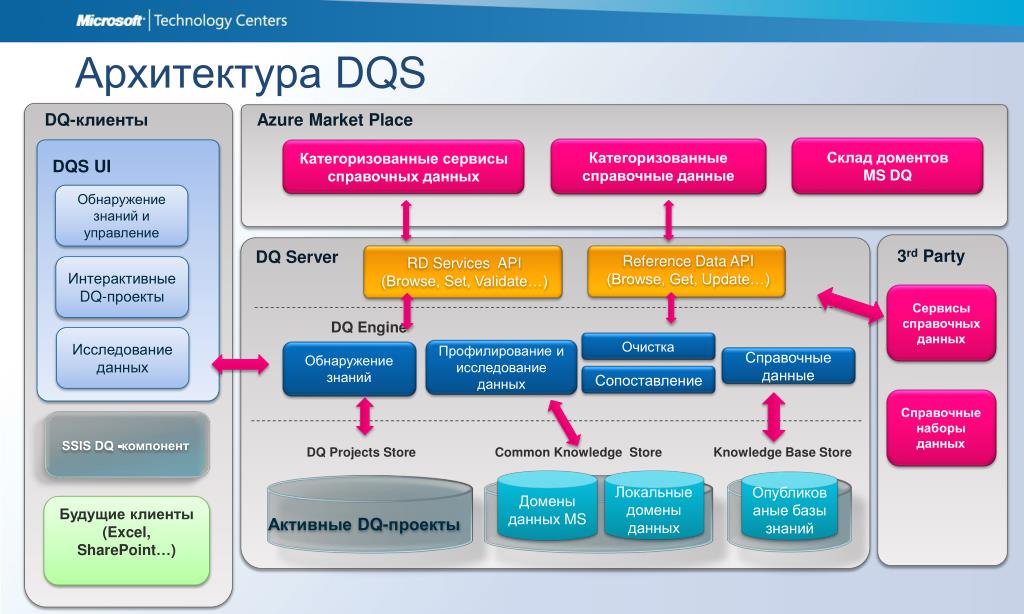1024x614 pixels.
Task: Select the 'Справочные наборы данных' 3rd Party box
Action: (x=941, y=428)
